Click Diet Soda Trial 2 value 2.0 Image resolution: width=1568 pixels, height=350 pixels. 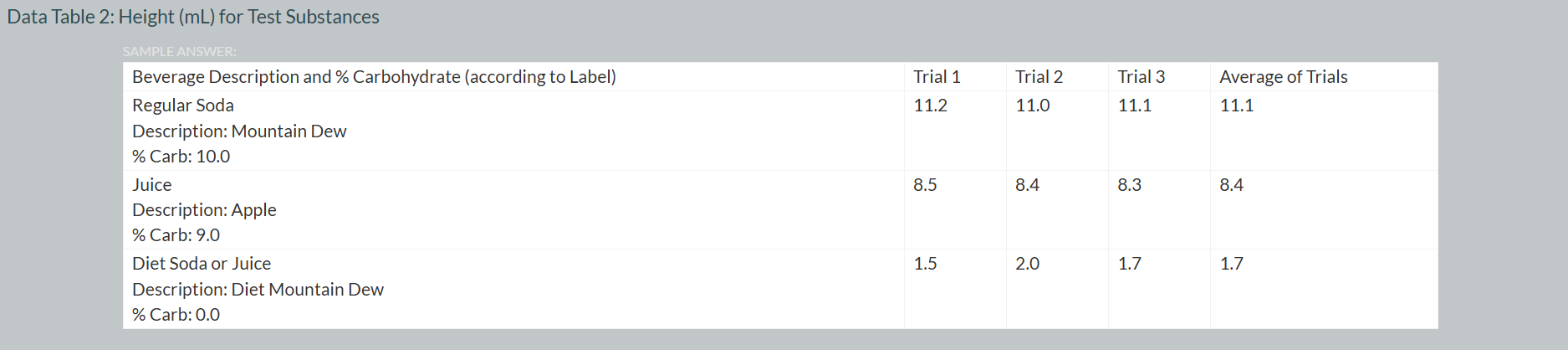click(1027, 264)
